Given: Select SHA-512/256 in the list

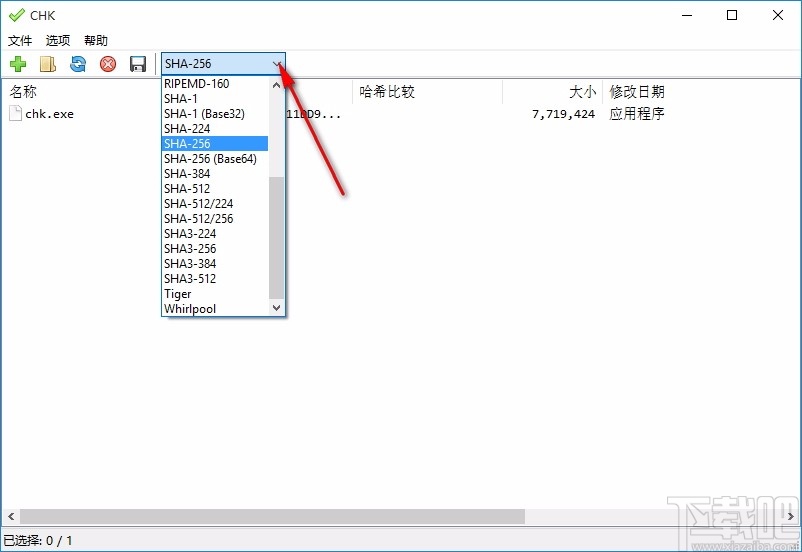Looking at the screenshot, I should pyautogui.click(x=215, y=218).
